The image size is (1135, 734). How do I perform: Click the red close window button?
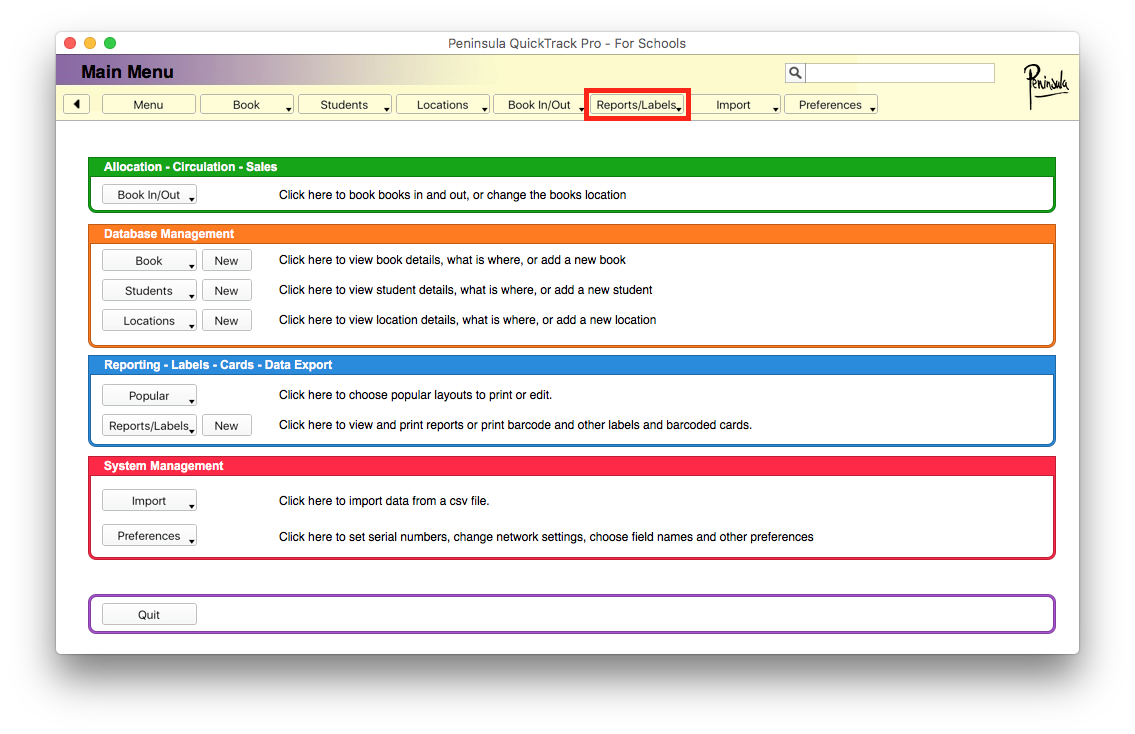pyautogui.click(x=70, y=43)
